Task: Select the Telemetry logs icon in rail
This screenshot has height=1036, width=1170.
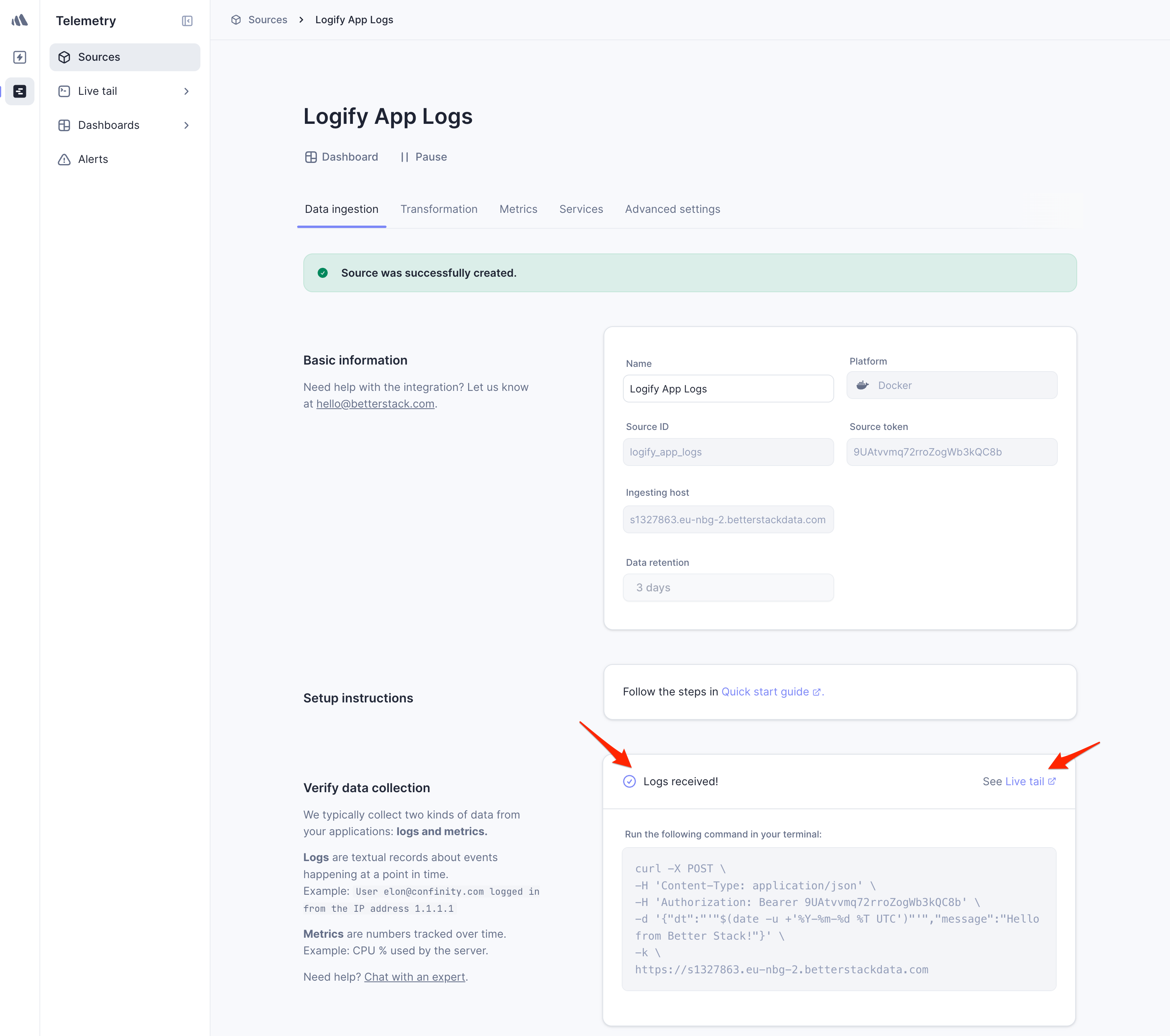Action: [x=19, y=91]
